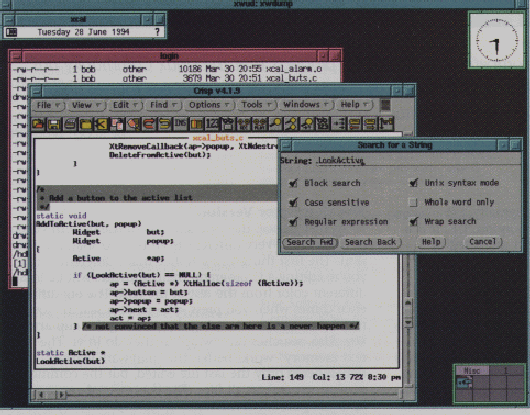530x415 pixels.
Task: Open the Windows menu dropdown
Action: (x=306, y=105)
